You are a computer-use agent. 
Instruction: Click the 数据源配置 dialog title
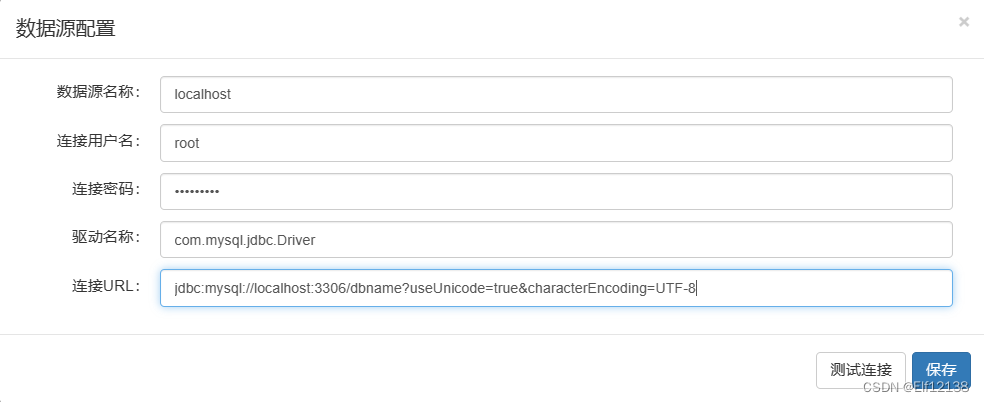coord(65,29)
